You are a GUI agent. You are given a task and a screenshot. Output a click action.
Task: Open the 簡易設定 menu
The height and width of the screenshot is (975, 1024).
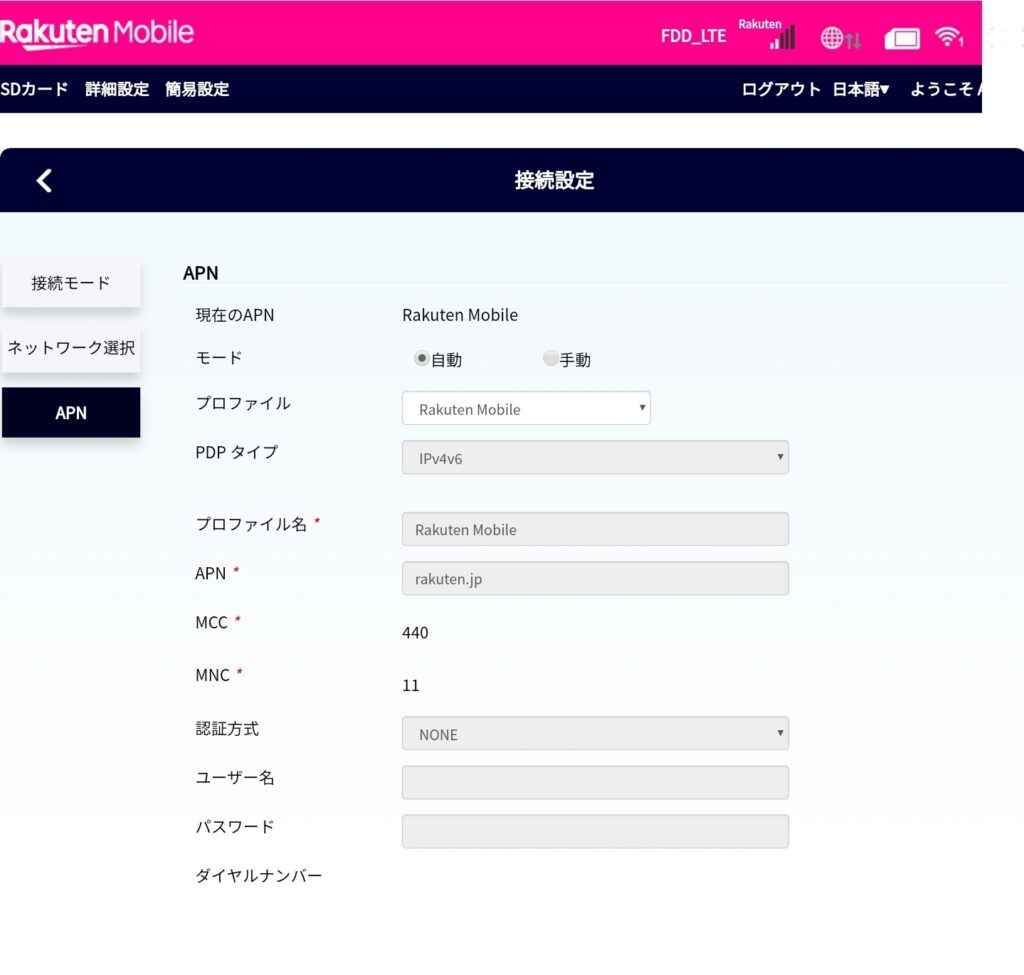point(197,89)
